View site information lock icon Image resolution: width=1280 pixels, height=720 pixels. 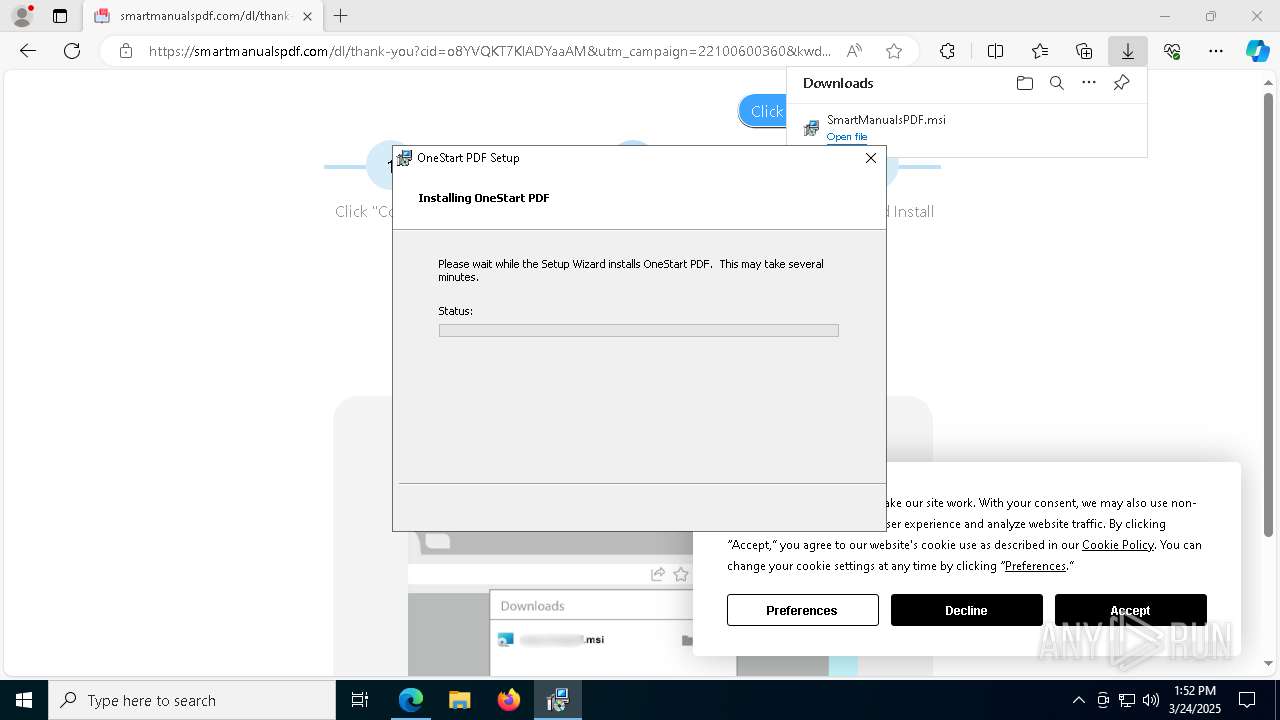click(x=126, y=51)
